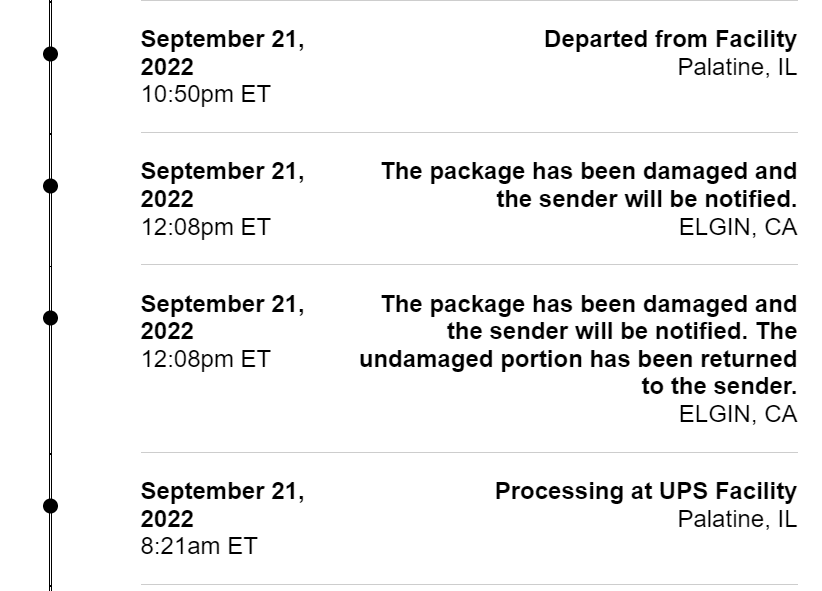This screenshot has height=591, width=822.
Task: Click the timeline dot for the undamaged-portion-returned event
Action: 50,317
